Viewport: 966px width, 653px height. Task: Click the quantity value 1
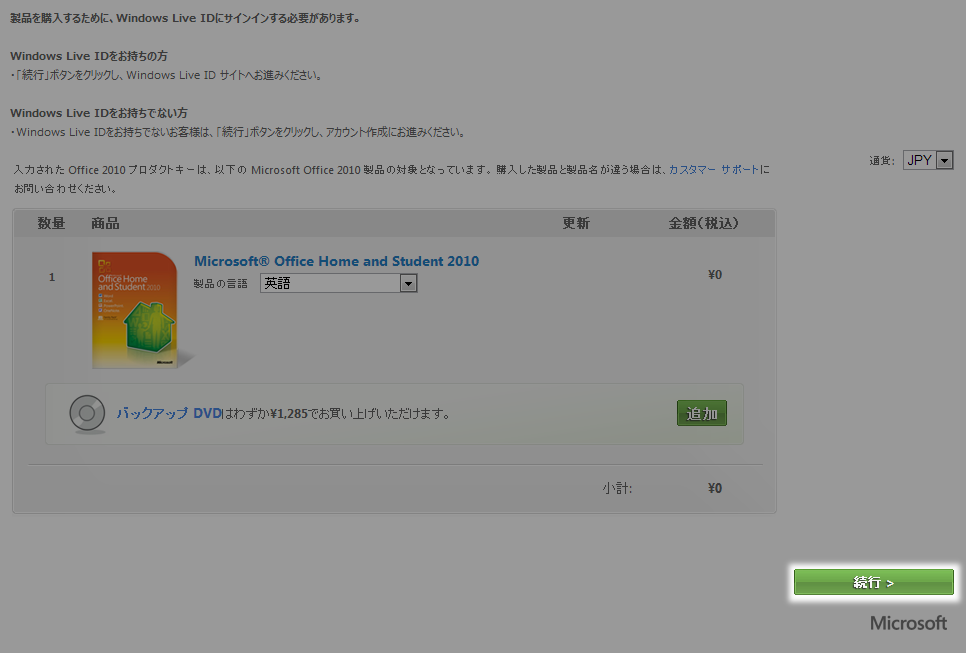[52, 277]
